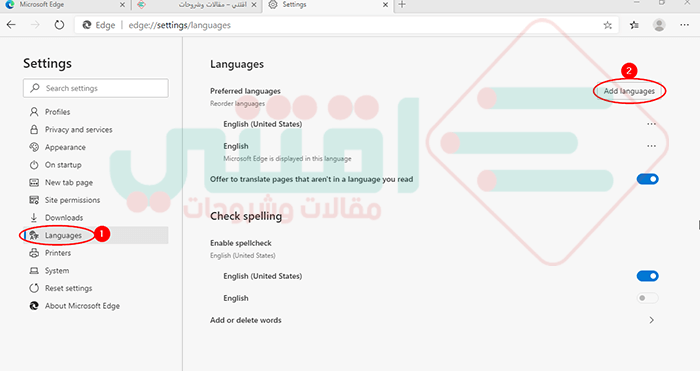Toggle offer to translate pages switch
Image resolution: width=700 pixels, height=371 pixels.
(x=647, y=179)
